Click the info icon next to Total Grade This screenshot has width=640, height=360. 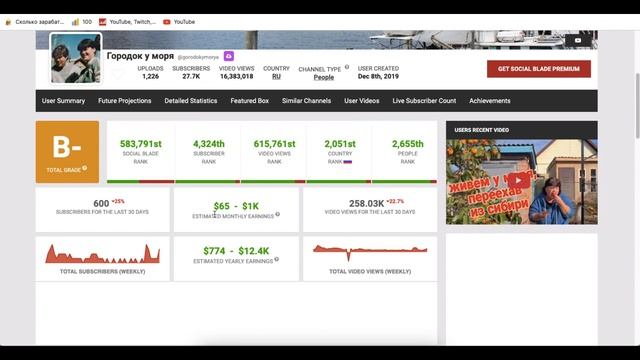(x=84, y=168)
